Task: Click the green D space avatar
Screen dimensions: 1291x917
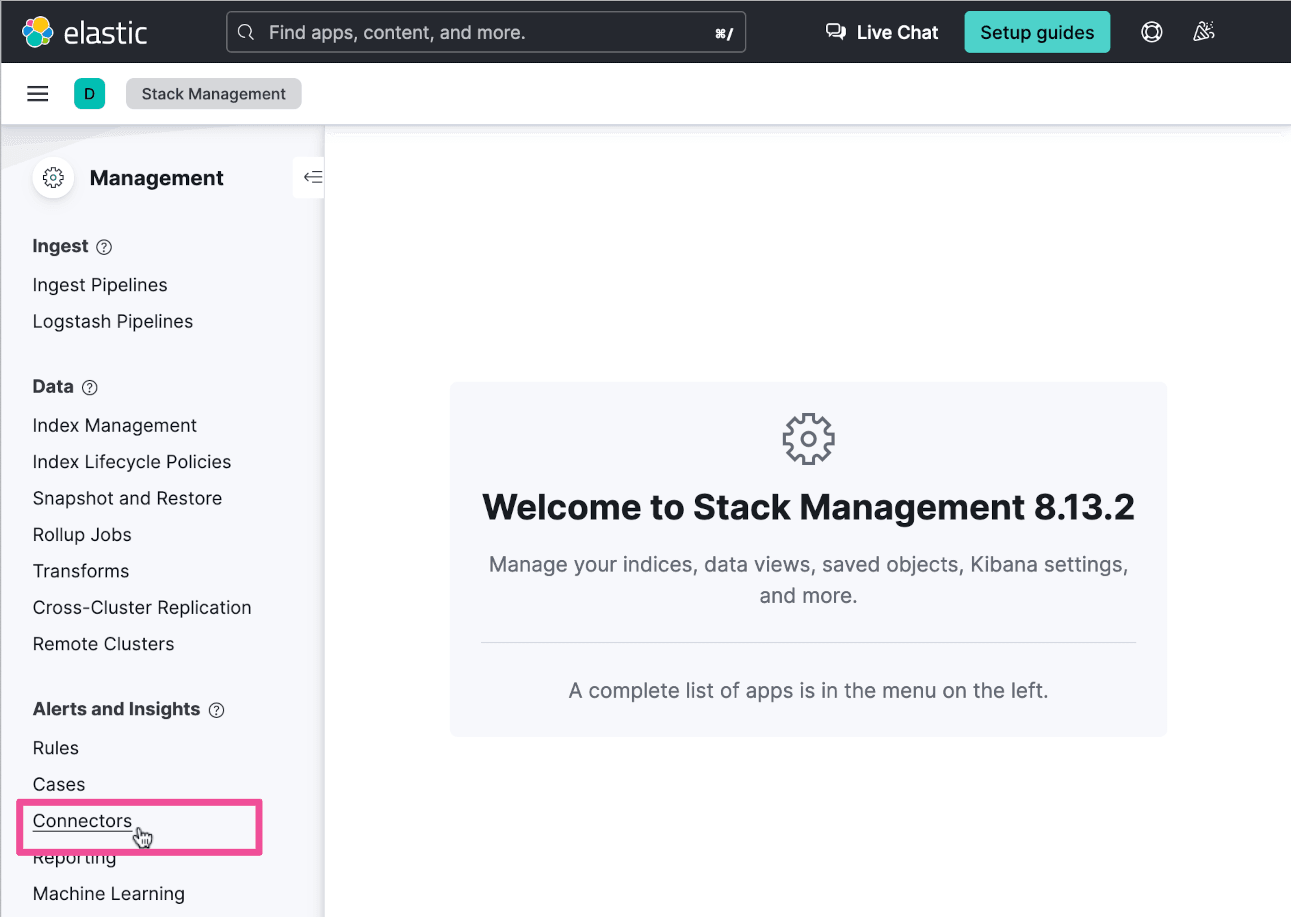Action: 89,94
